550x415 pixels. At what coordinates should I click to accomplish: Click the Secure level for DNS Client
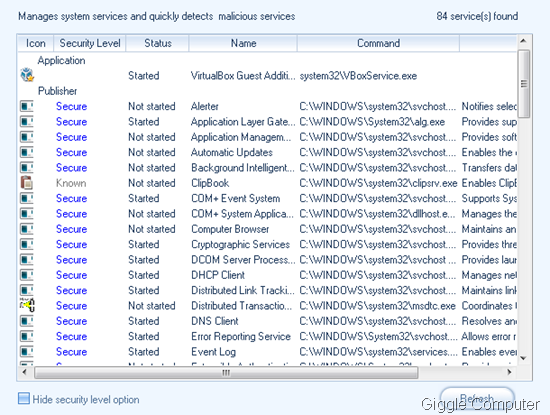72,321
